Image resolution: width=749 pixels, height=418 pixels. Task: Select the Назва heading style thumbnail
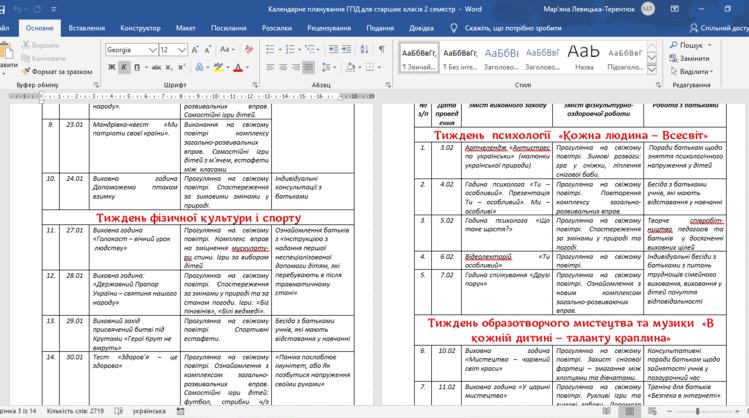[x=583, y=57]
